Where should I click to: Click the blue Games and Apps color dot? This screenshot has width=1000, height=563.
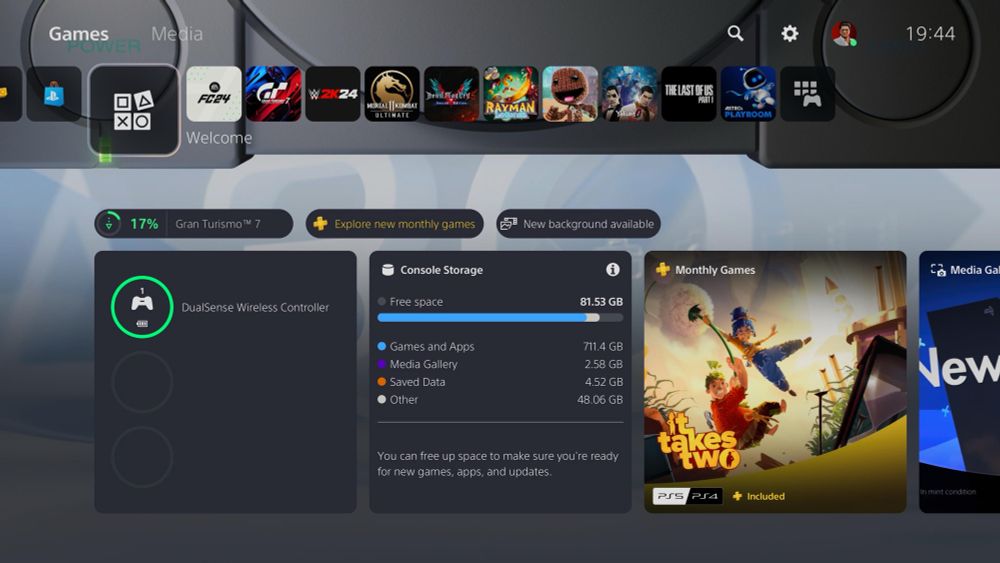coord(381,346)
